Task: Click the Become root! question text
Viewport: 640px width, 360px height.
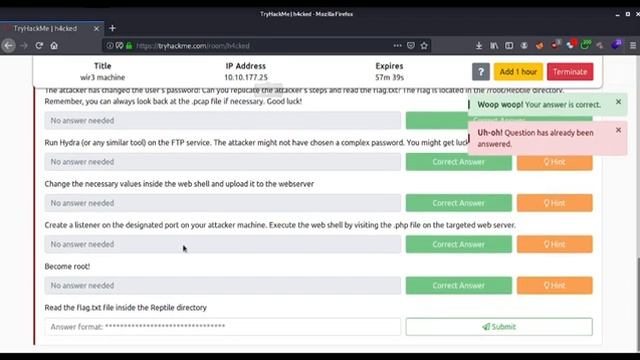Action: [x=67, y=266]
